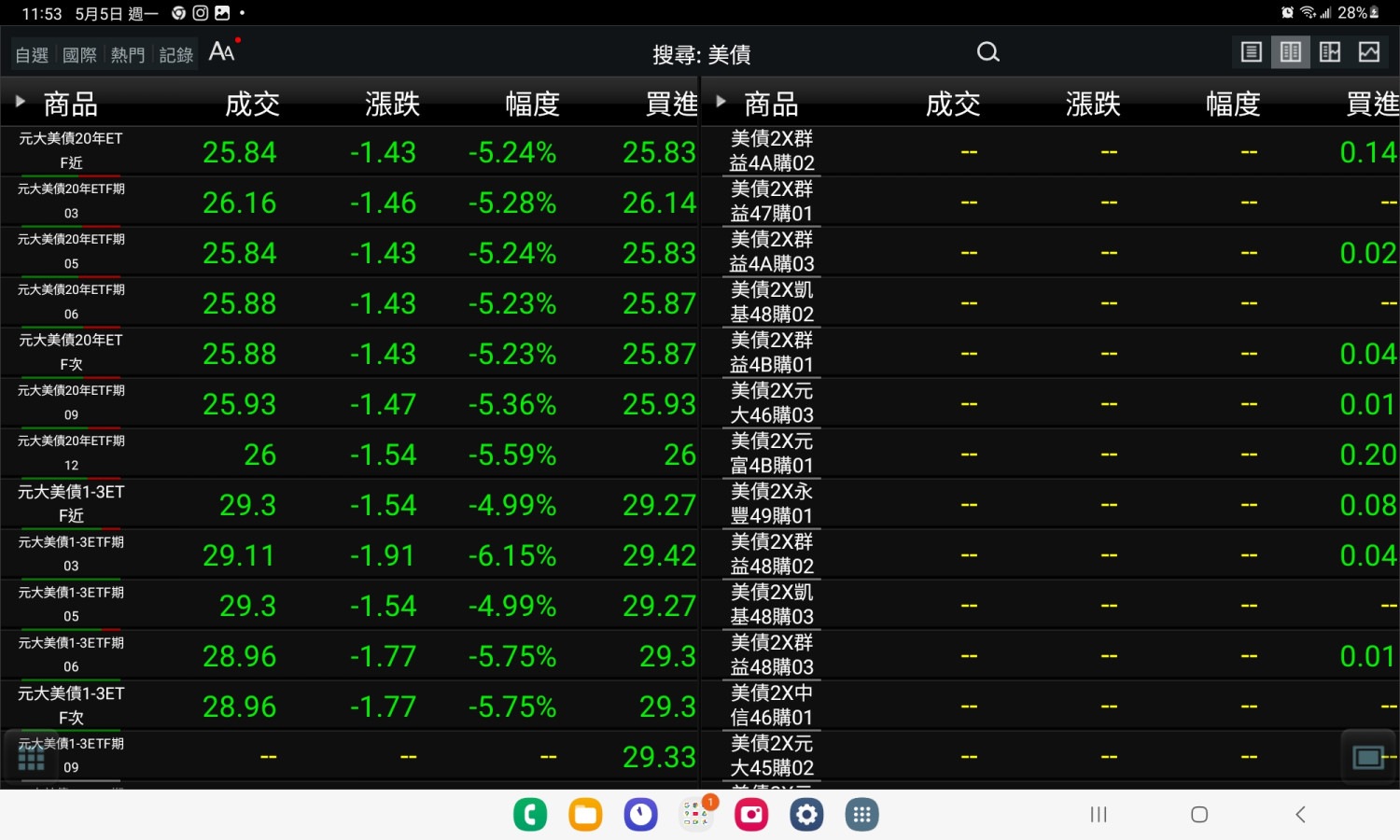This screenshot has width=1400, height=840.
Task: Sort by 成交 in the left panel header
Action: pos(252,104)
